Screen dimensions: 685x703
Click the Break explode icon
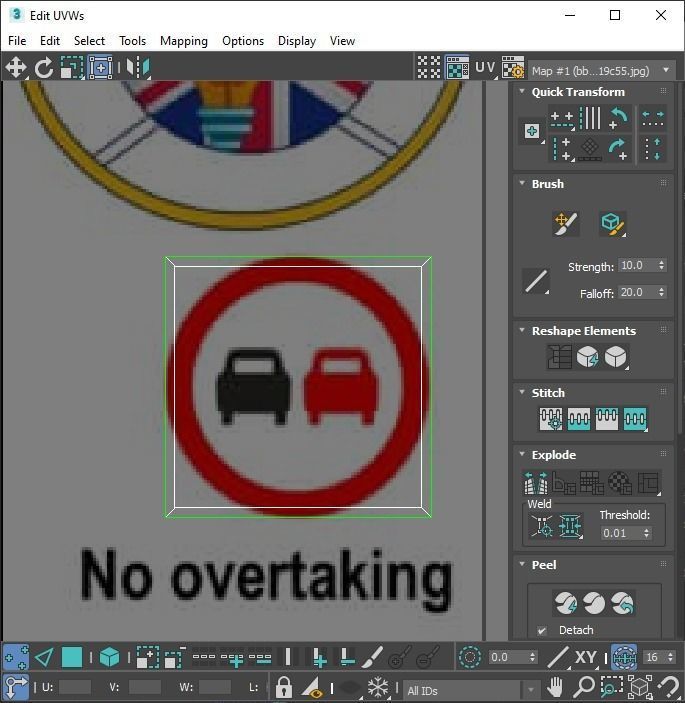point(536,483)
